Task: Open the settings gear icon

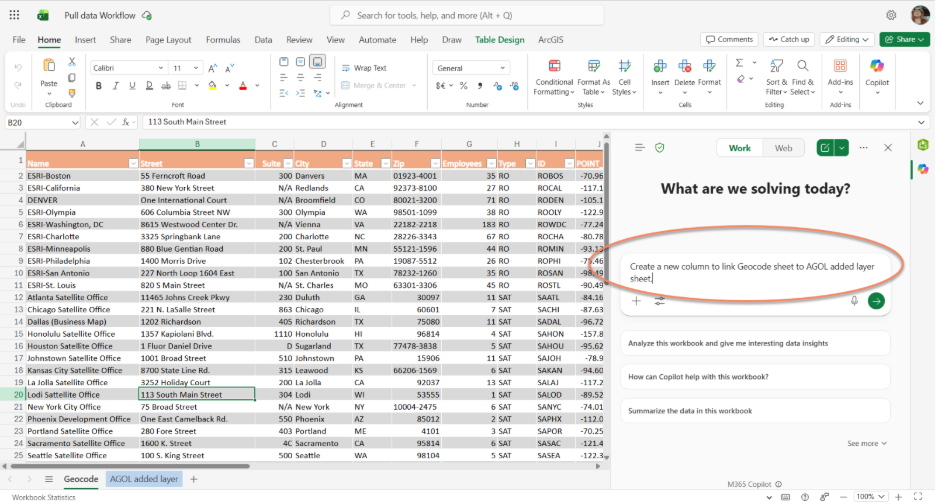Action: point(891,16)
